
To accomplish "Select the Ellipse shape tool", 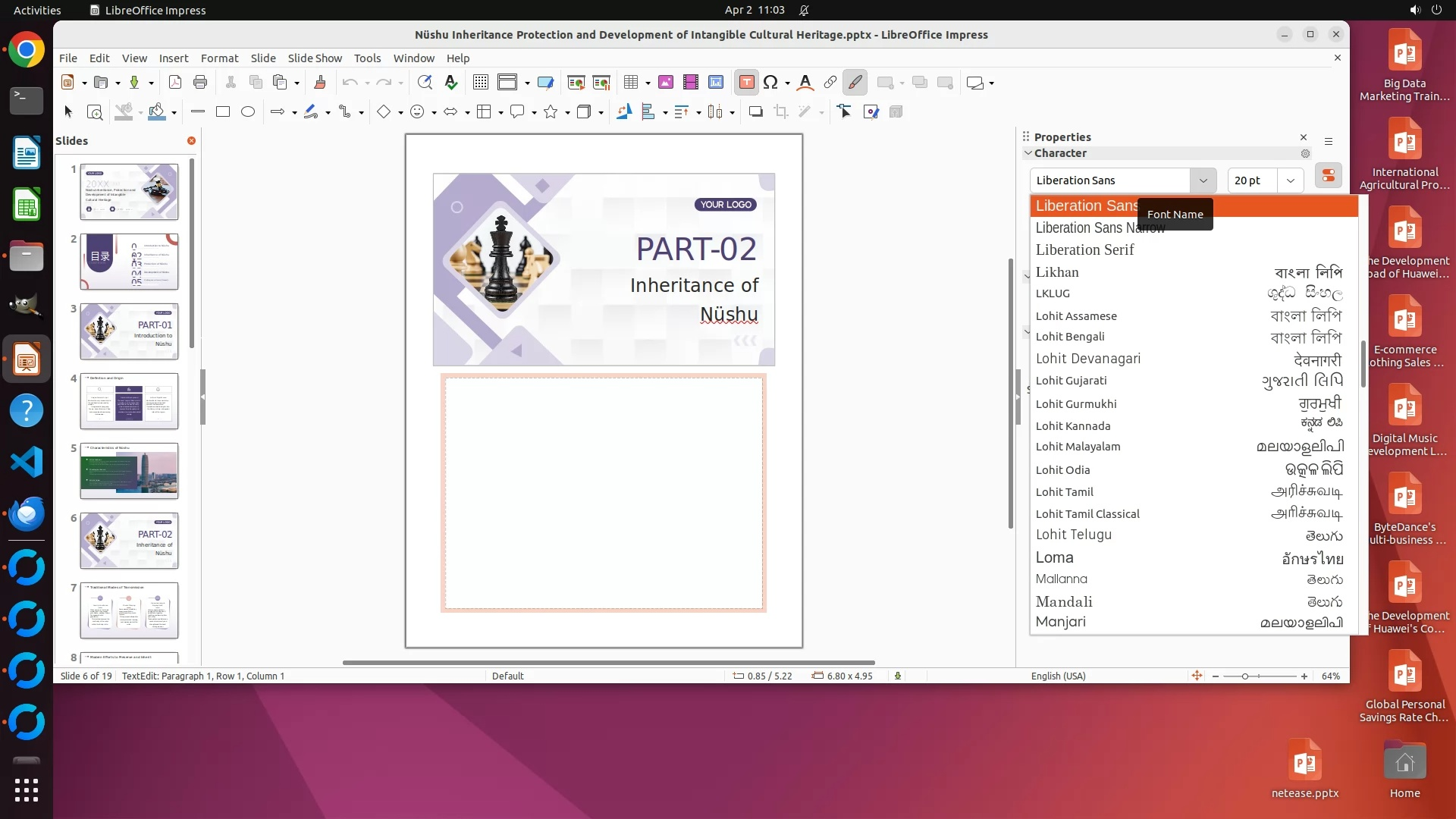I will pyautogui.click(x=248, y=112).
